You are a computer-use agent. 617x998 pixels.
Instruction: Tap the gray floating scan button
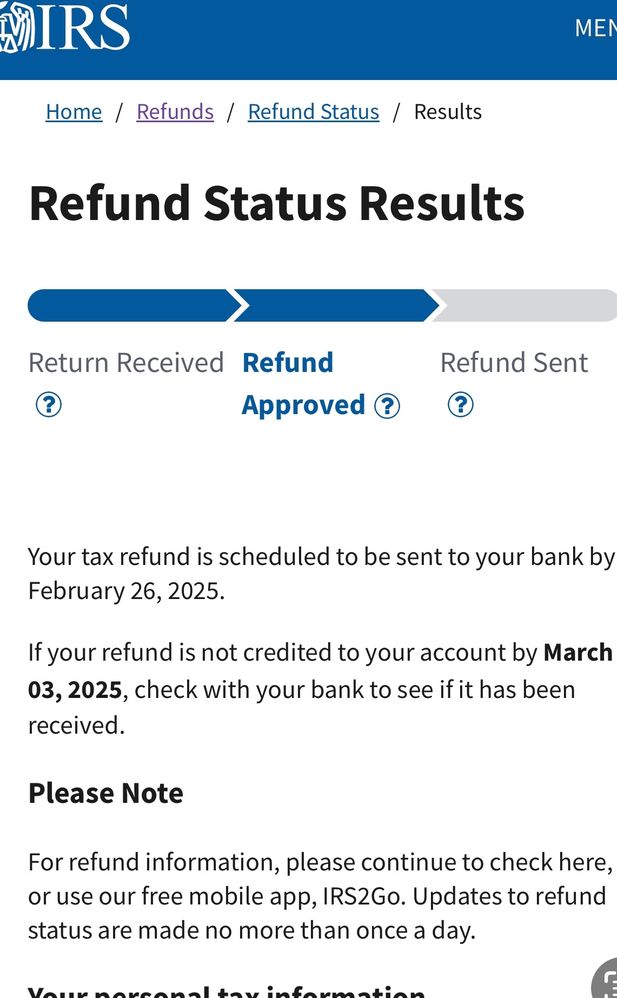click(606, 982)
